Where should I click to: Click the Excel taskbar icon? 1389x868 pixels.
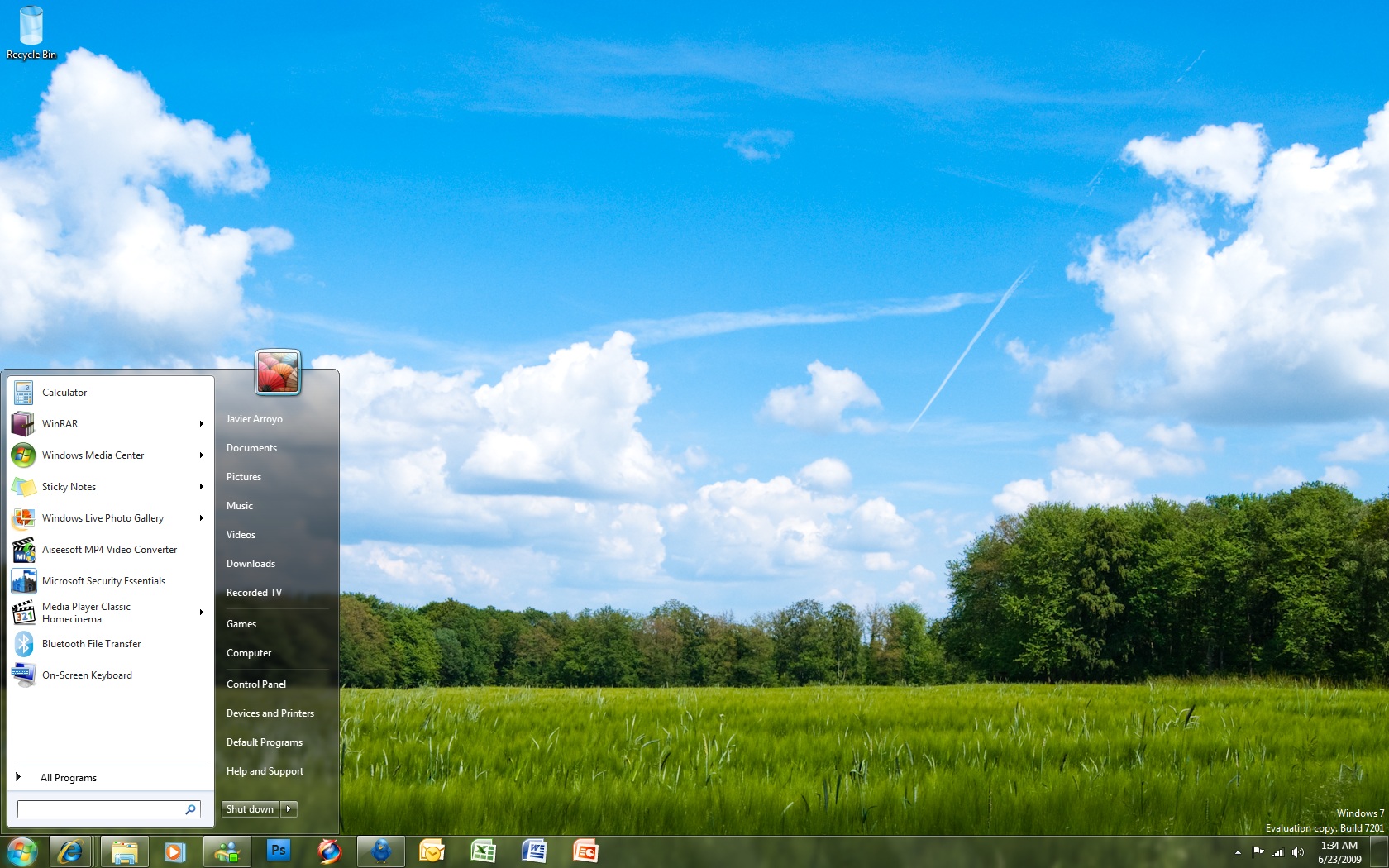[483, 851]
